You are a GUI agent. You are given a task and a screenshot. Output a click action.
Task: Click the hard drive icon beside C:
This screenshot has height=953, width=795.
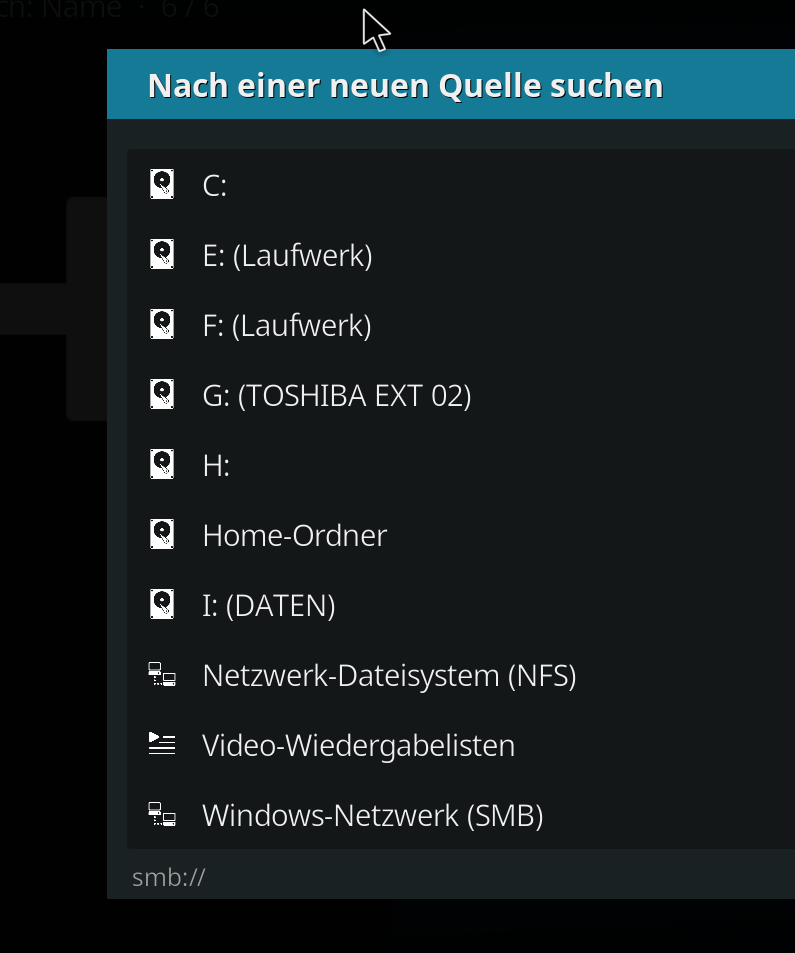tap(162, 184)
